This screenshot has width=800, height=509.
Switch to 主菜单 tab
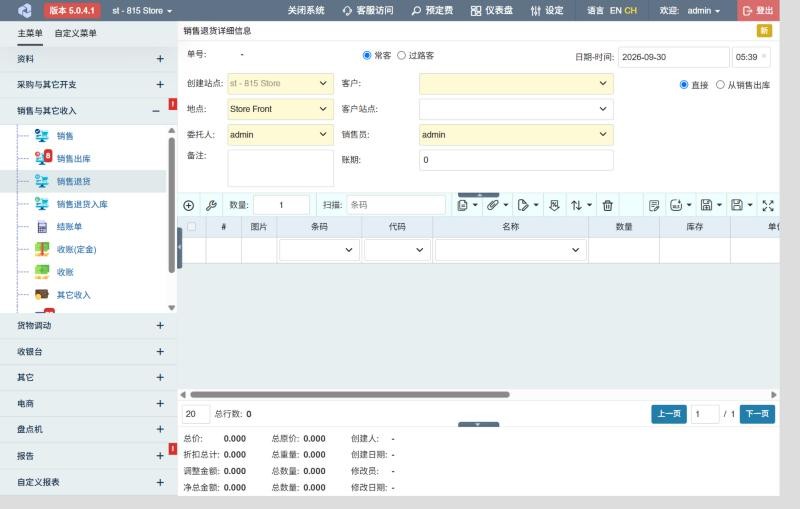tap(30, 33)
